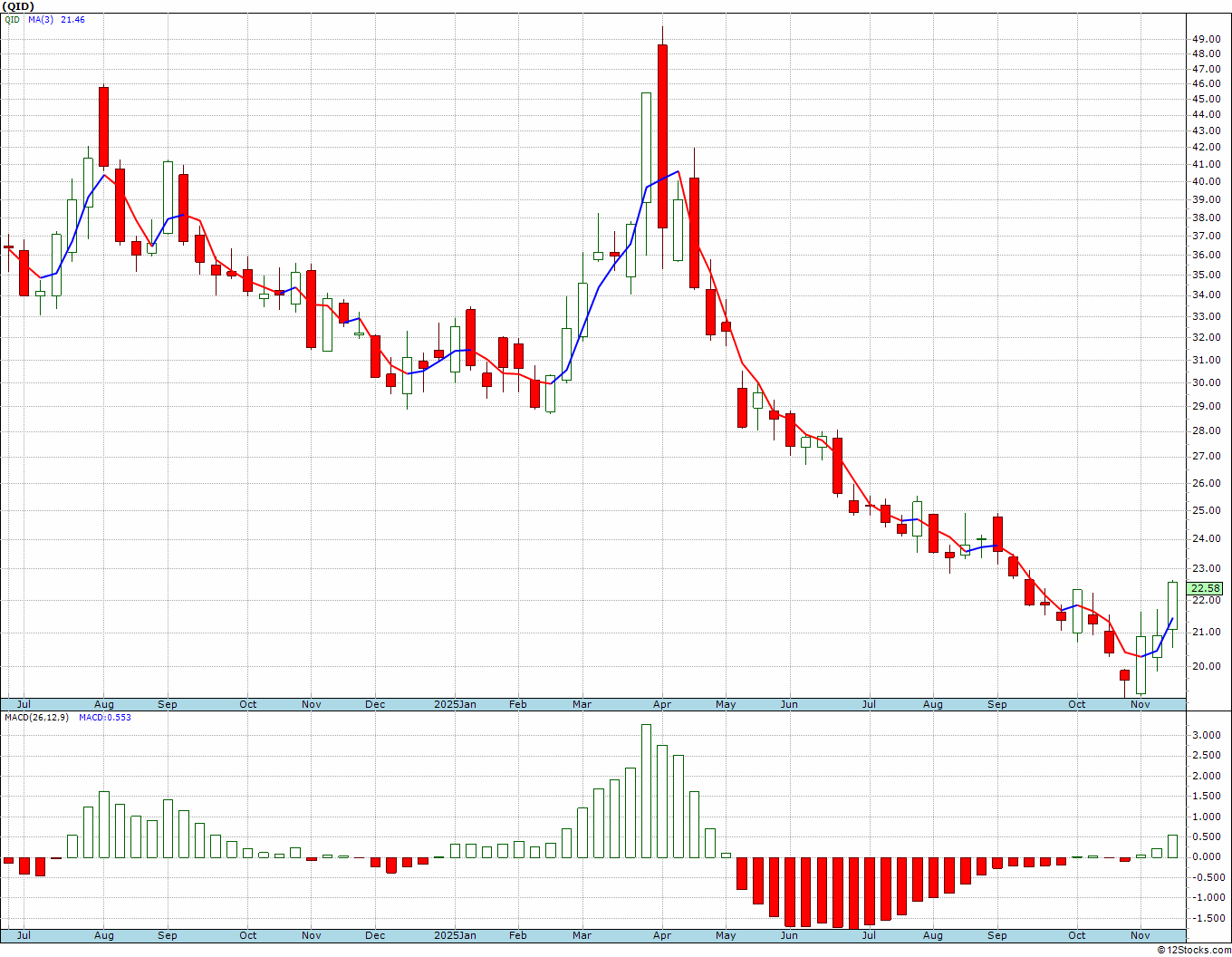1232x957 pixels.
Task: Click the 36.00 price axis label
Action: [x=1206, y=256]
